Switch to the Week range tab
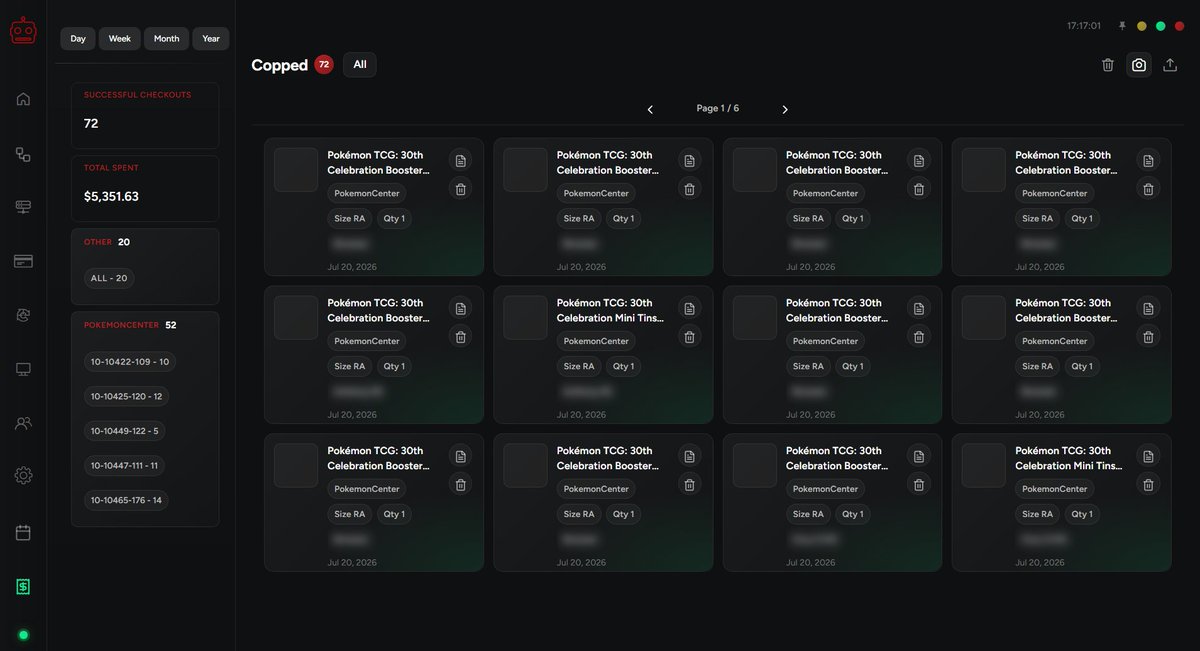 120,38
